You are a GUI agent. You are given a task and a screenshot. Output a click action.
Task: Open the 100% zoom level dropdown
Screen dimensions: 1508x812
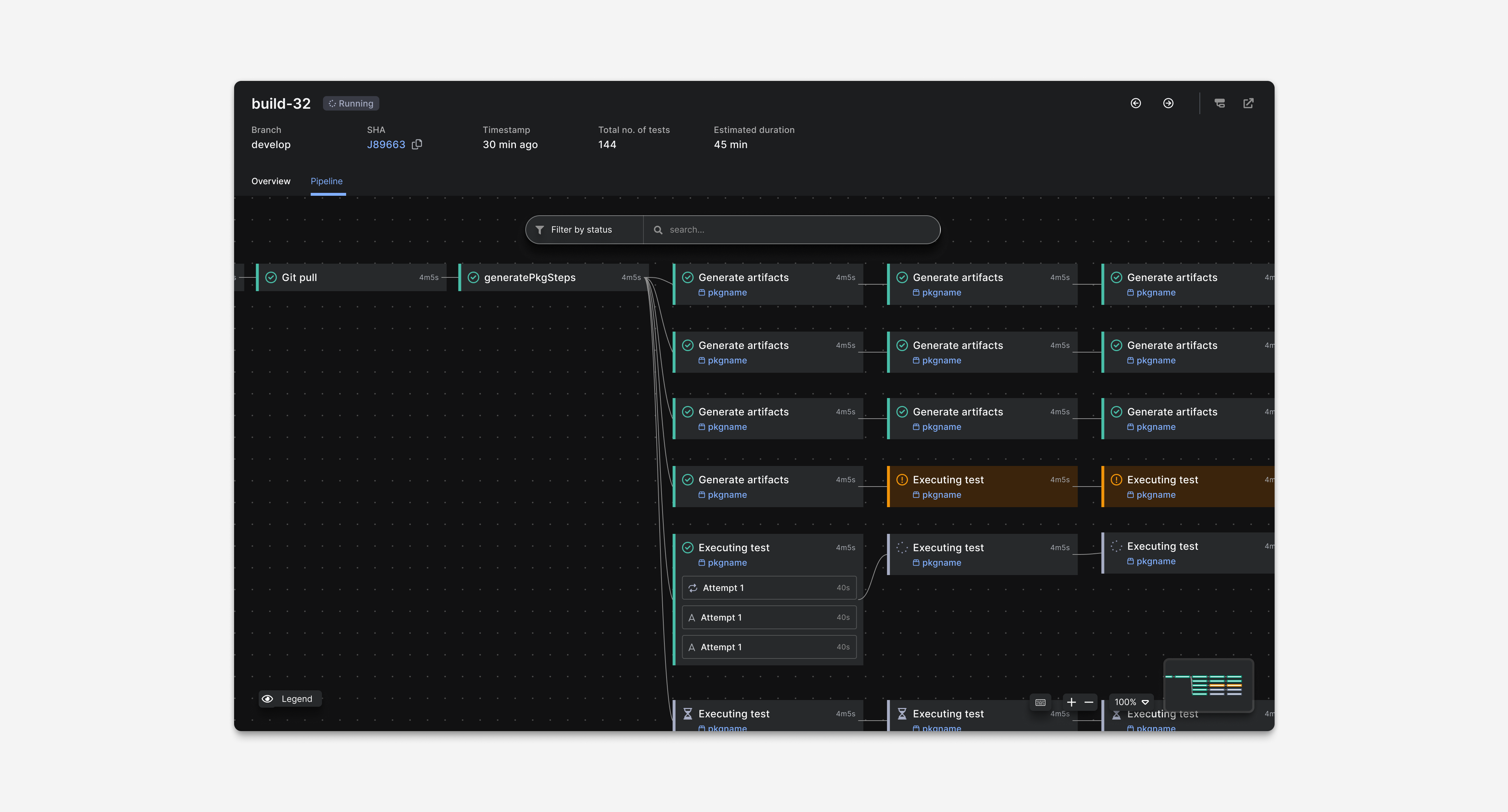pos(1131,702)
